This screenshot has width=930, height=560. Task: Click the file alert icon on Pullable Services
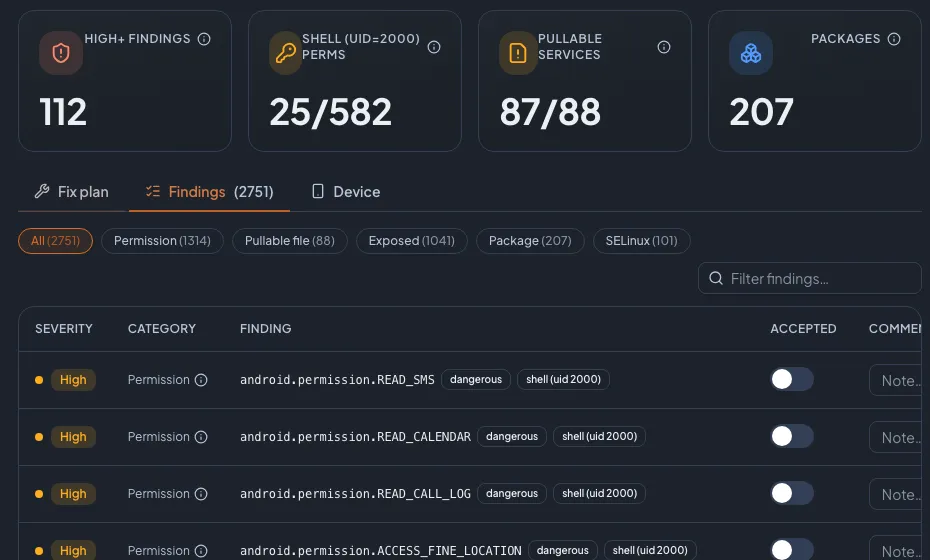pyautogui.click(x=518, y=53)
